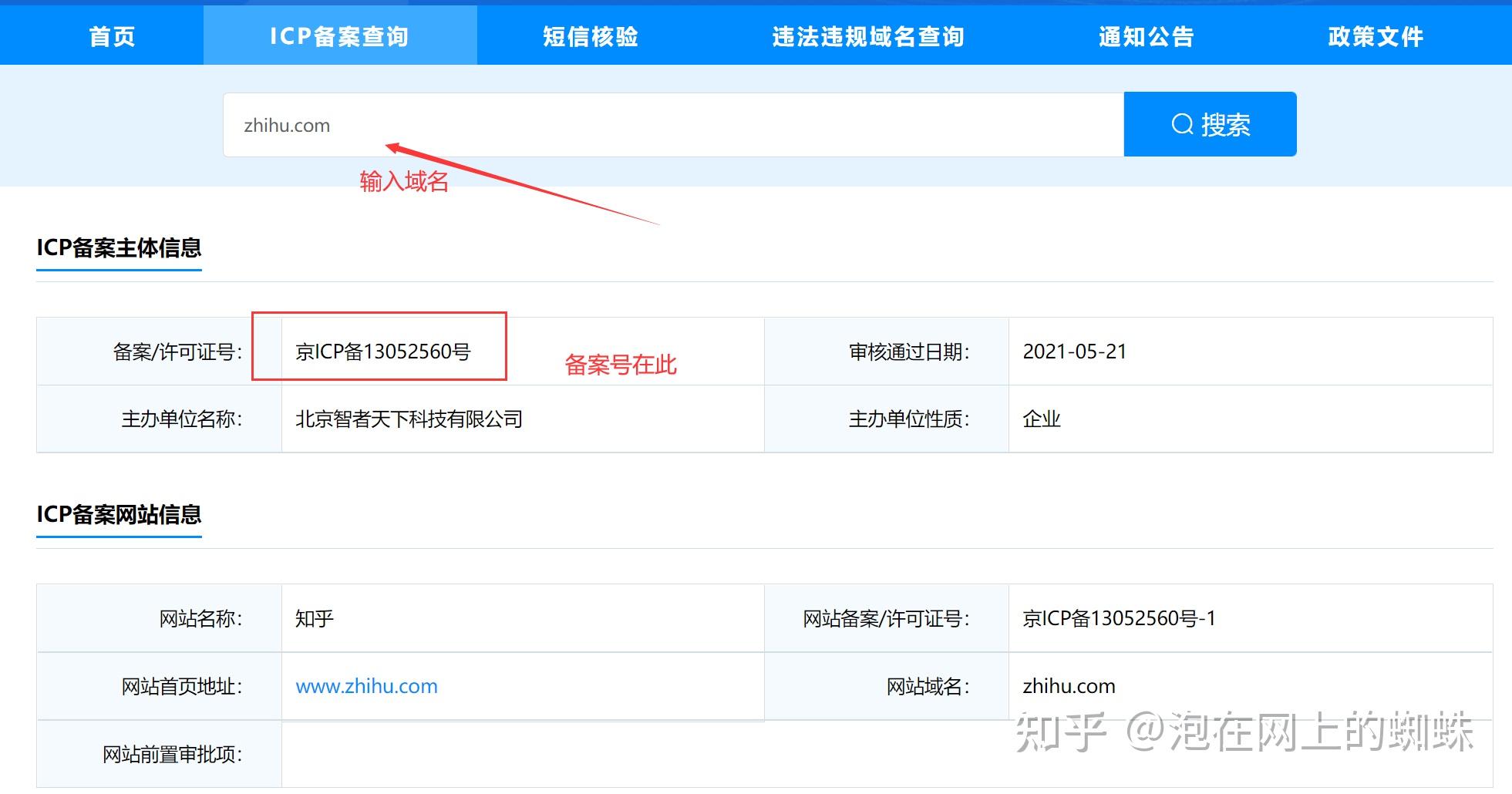1512x794 pixels.
Task: Click the 备案/许可证号 label
Action: (x=177, y=352)
